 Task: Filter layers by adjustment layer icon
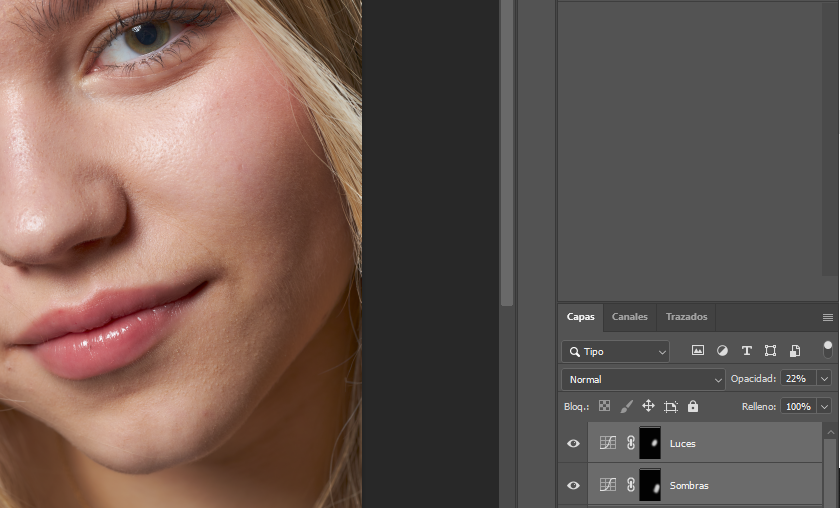tap(722, 351)
